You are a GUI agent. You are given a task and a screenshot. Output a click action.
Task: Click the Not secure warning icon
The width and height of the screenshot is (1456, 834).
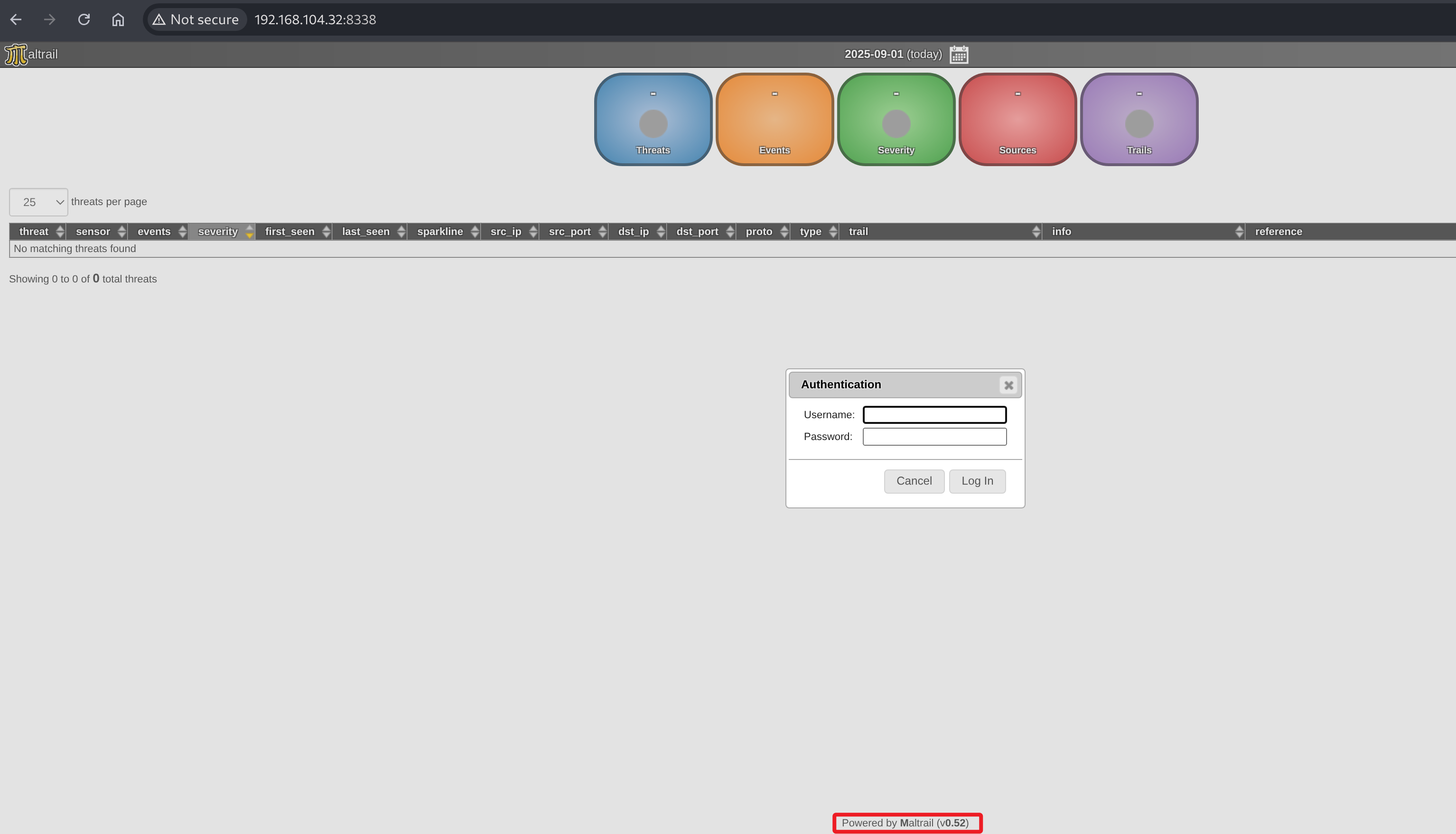tap(159, 19)
